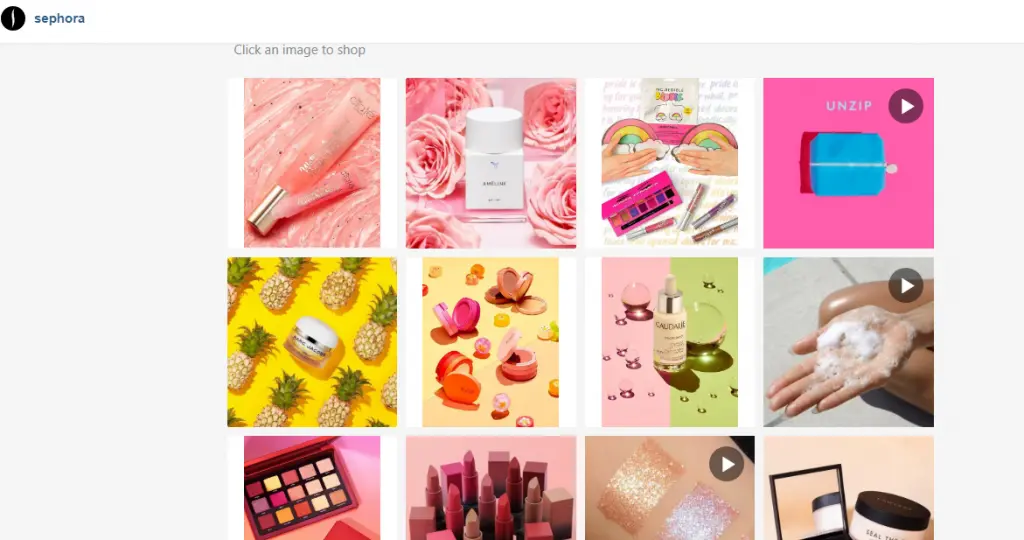Click the gold glitter swatch thumbnail
The width and height of the screenshot is (1024, 540).
pos(637,480)
